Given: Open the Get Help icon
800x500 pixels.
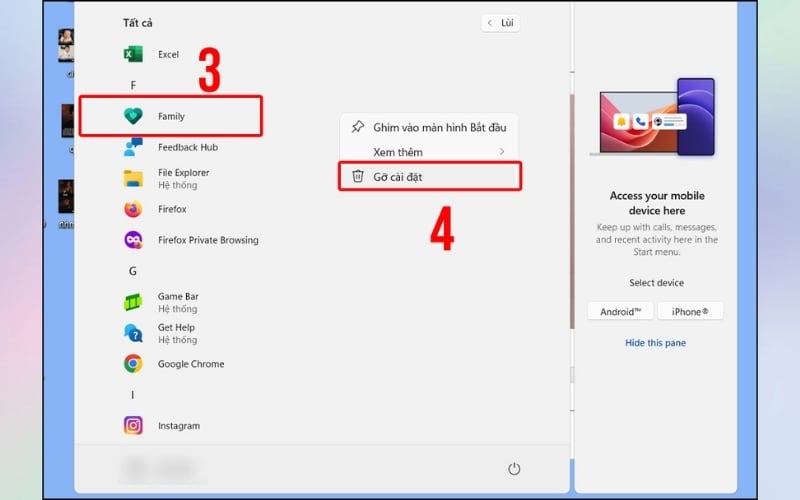Looking at the screenshot, I should point(133,333).
